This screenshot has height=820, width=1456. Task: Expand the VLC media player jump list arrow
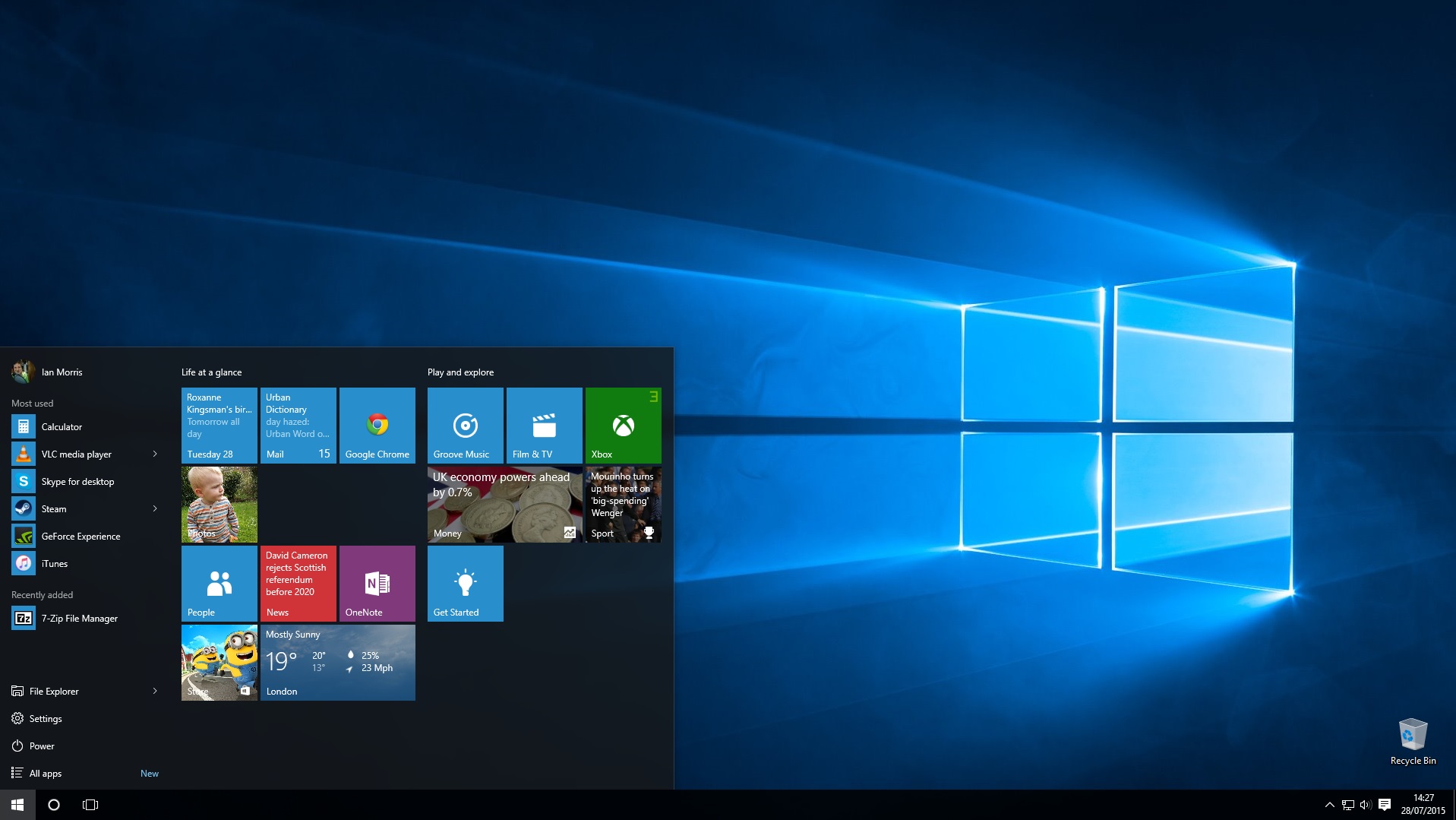coord(155,454)
